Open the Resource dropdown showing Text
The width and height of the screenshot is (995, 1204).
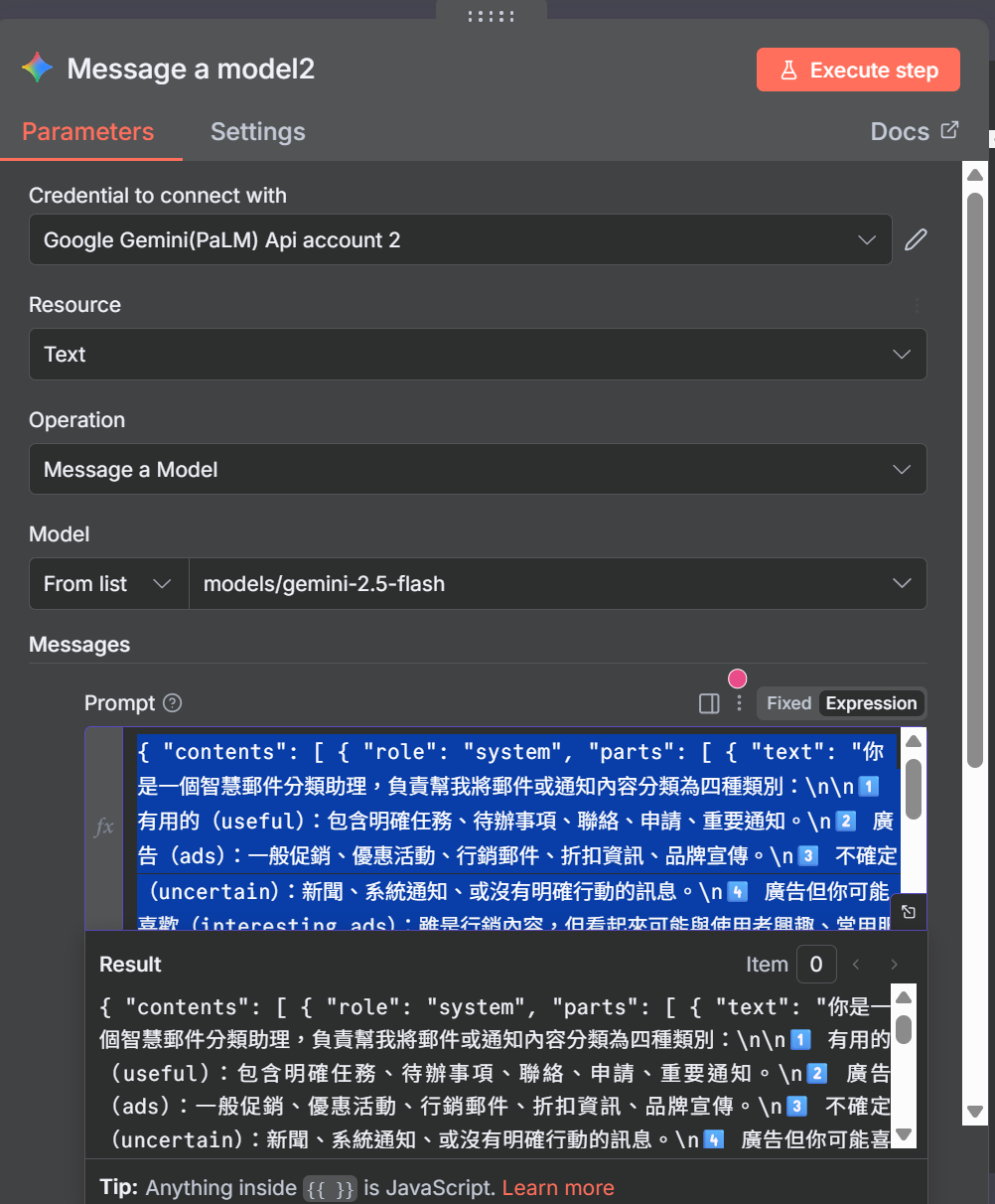[x=478, y=355]
